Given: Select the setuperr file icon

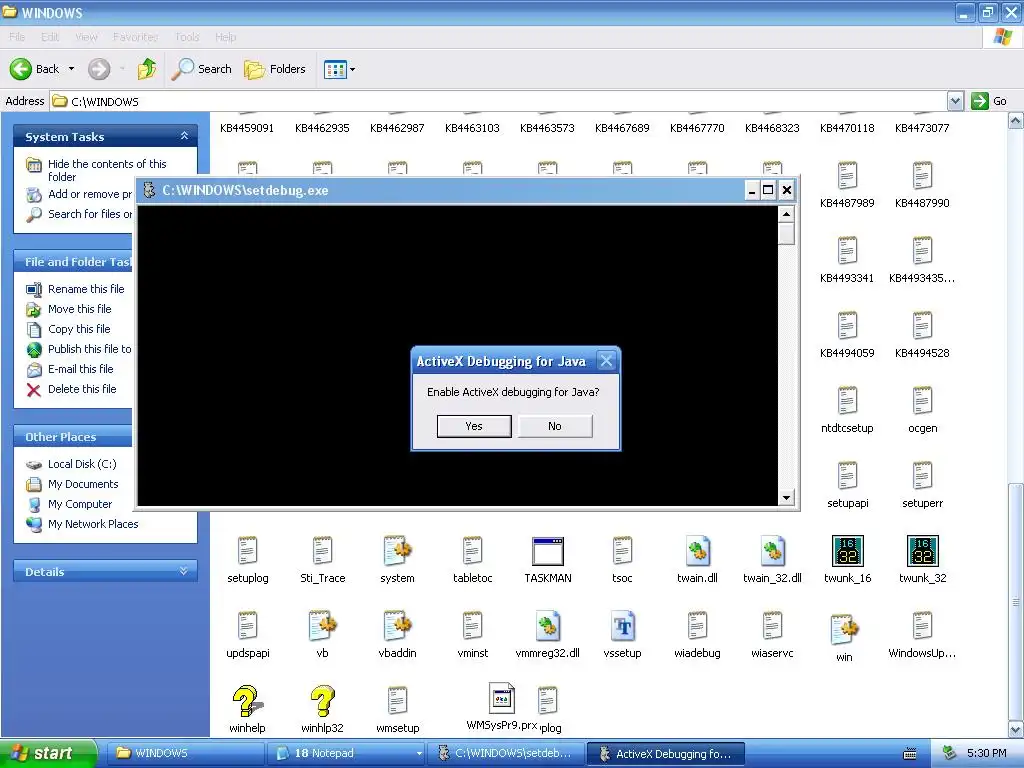Looking at the screenshot, I should pos(922,476).
